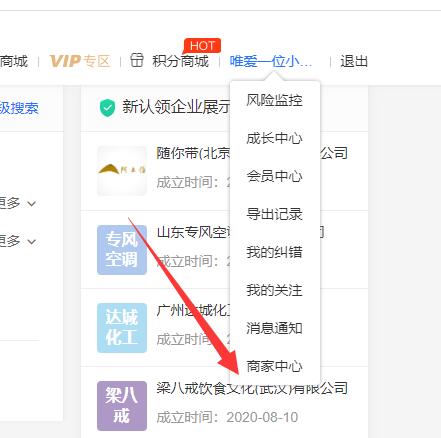Choose 会员中心 in the dropdown

pyautogui.click(x=275, y=176)
